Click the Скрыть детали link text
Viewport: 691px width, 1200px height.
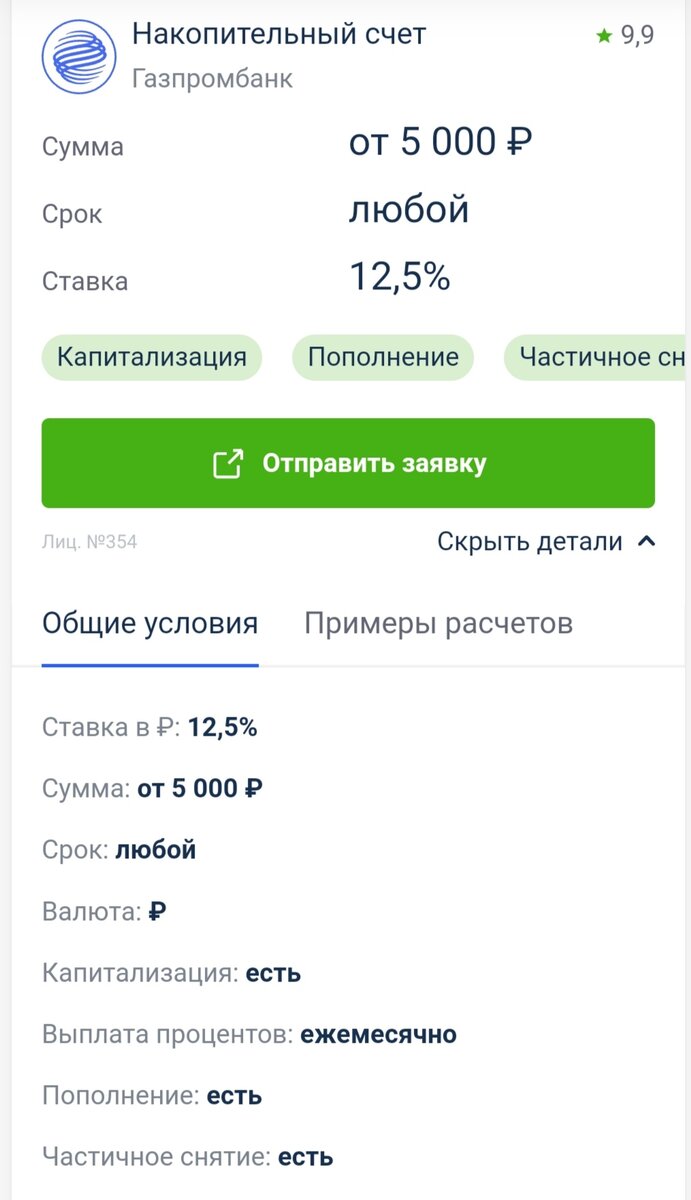pos(530,542)
